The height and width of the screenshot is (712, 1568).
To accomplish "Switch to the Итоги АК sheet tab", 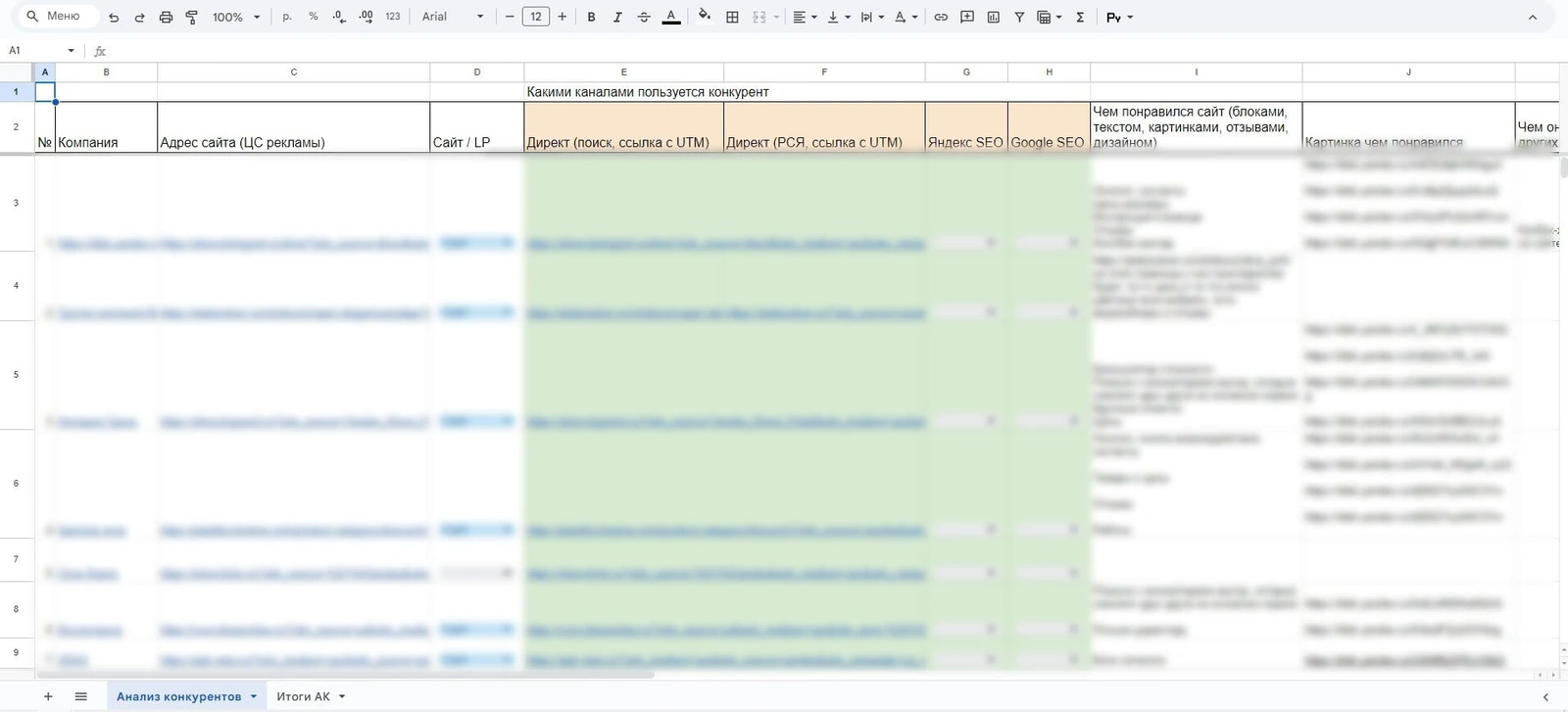I will pyautogui.click(x=311, y=696).
